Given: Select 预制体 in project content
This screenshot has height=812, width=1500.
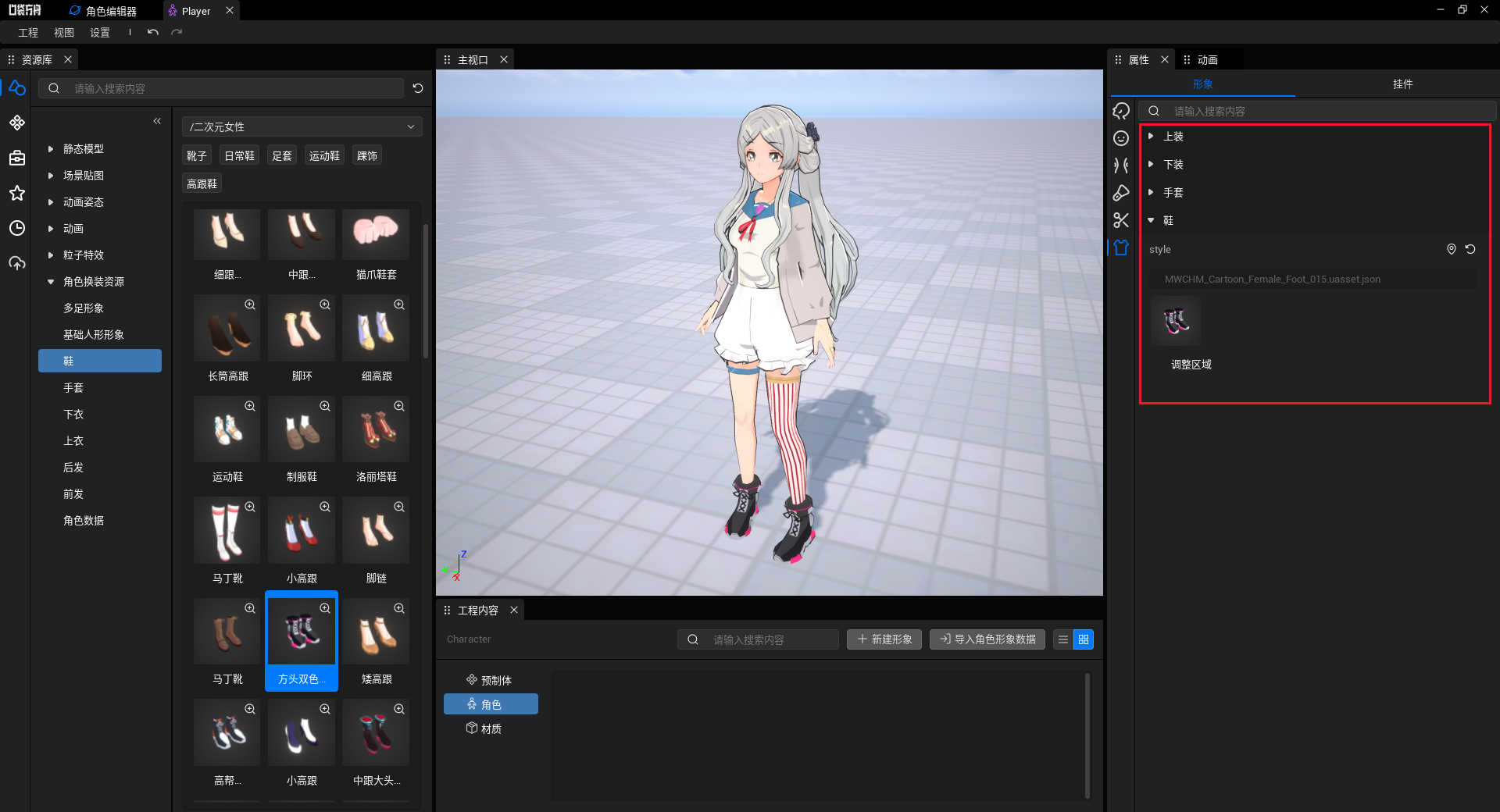Looking at the screenshot, I should (491, 680).
